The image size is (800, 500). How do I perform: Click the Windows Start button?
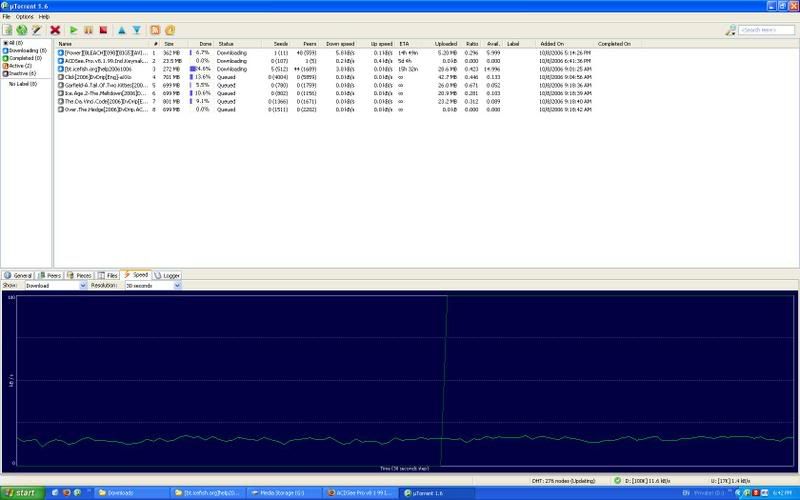coord(22,493)
